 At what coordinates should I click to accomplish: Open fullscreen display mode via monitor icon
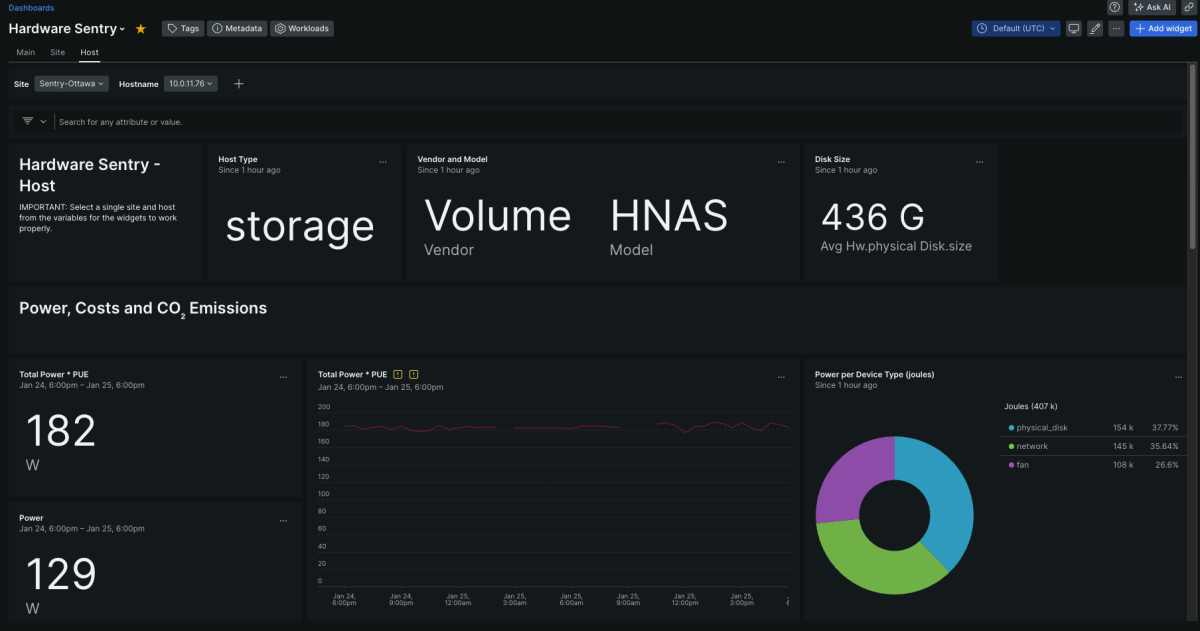[x=1073, y=28]
